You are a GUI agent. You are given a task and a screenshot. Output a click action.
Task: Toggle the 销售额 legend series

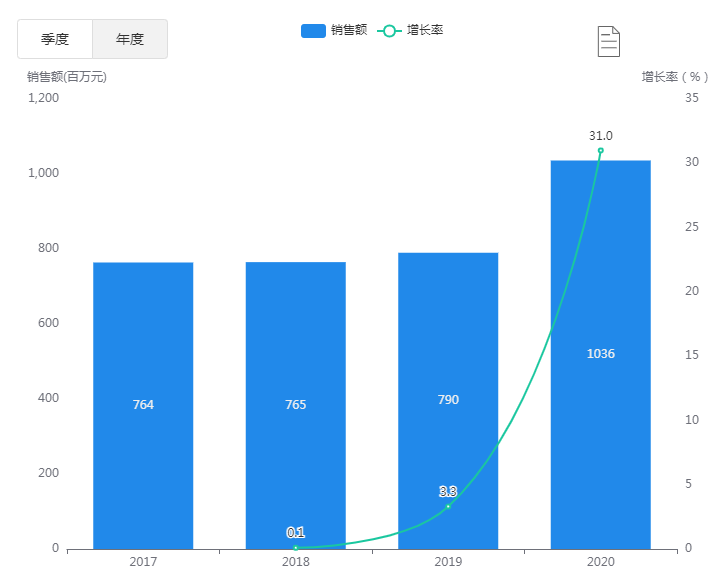(334, 31)
